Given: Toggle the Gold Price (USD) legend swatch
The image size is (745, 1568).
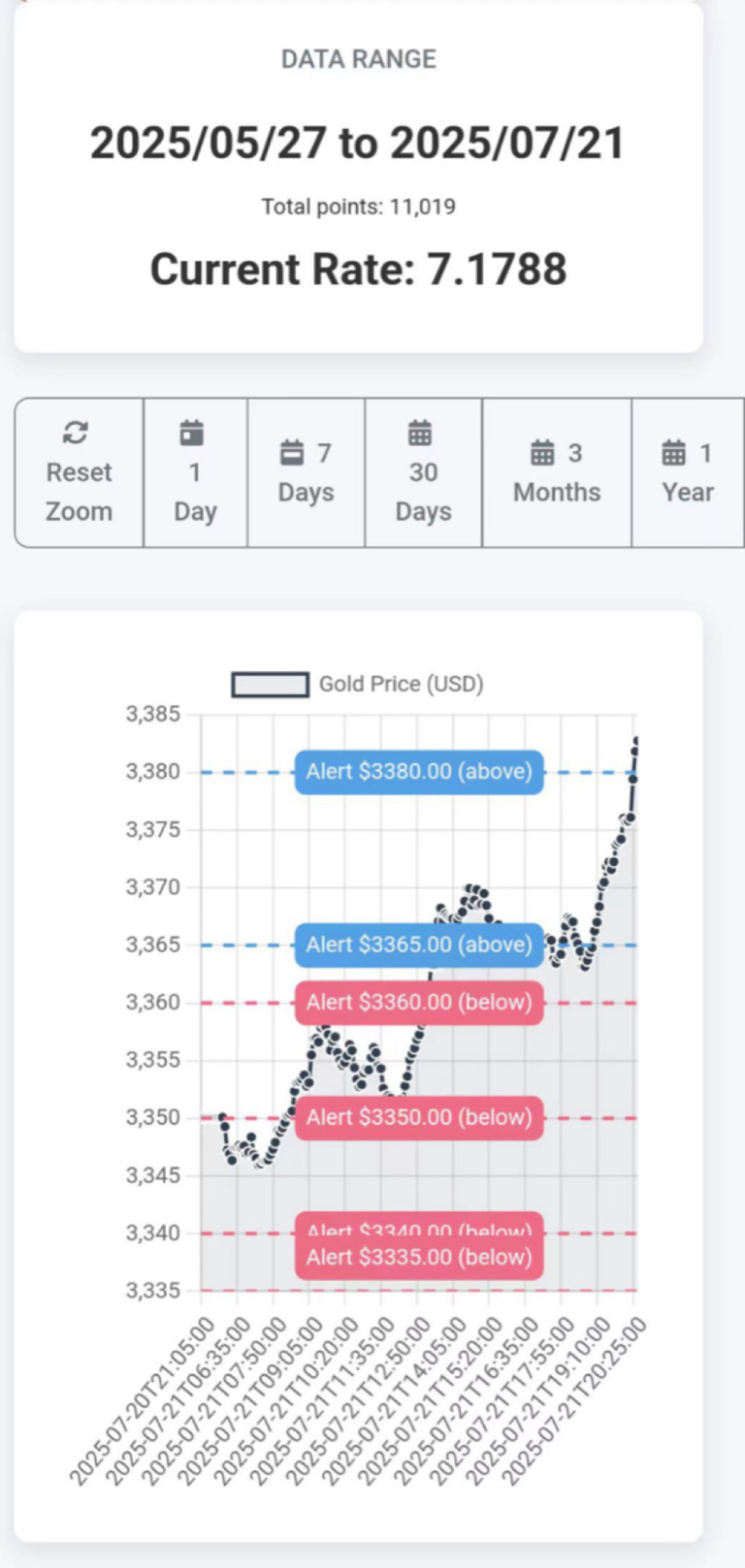Looking at the screenshot, I should (271, 685).
